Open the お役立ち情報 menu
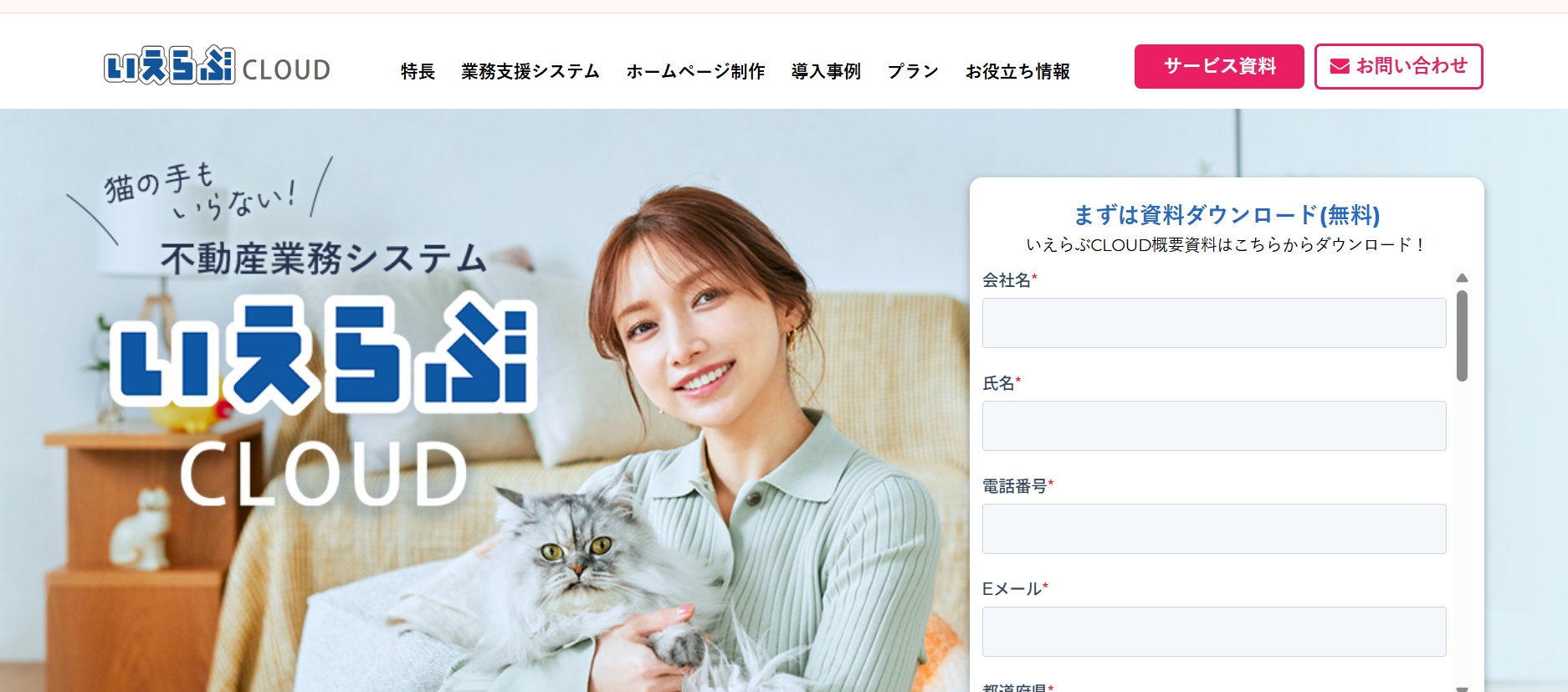Viewport: 1568px width, 692px height. pos(1017,71)
